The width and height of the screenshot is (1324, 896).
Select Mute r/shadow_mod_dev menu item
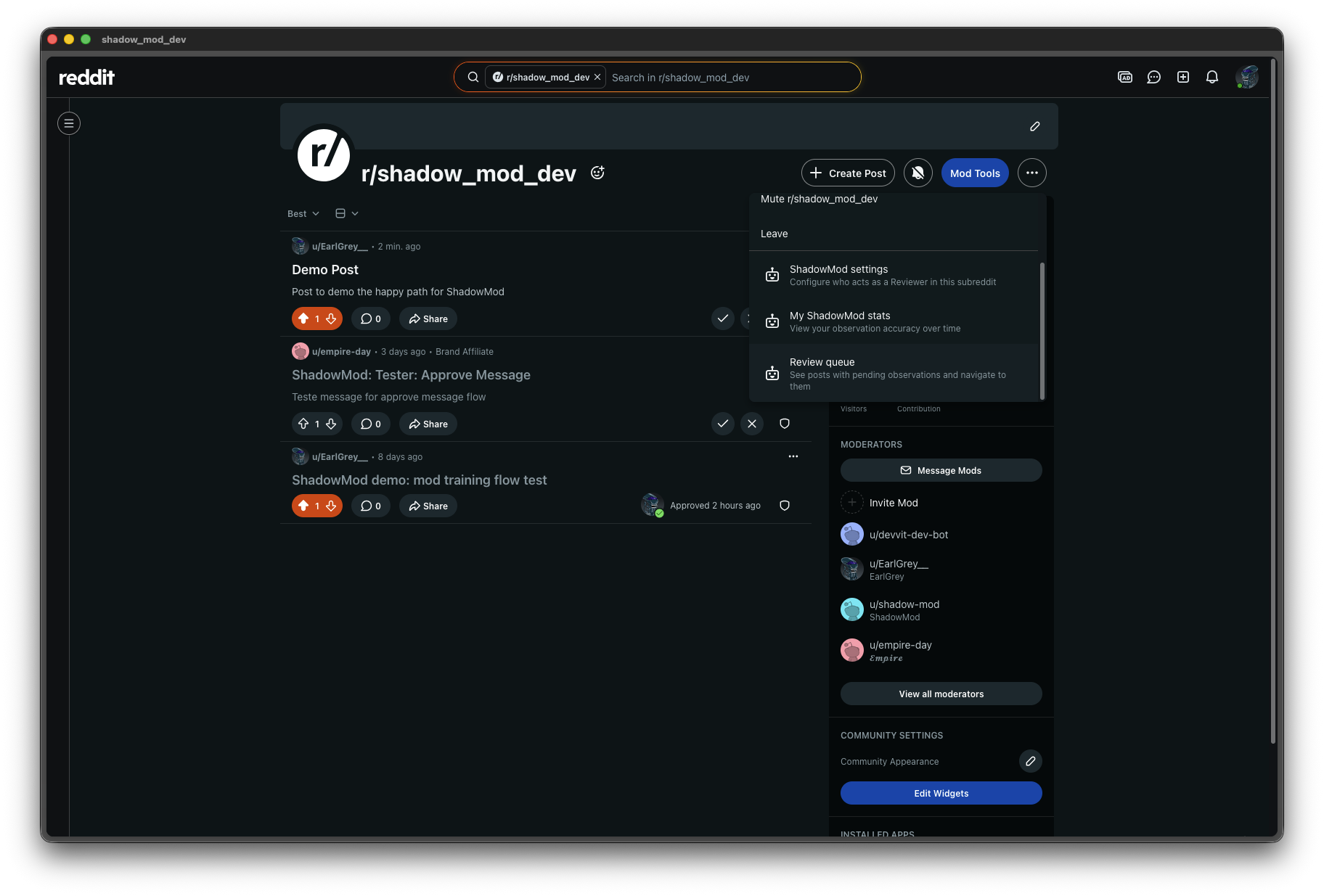[894, 199]
